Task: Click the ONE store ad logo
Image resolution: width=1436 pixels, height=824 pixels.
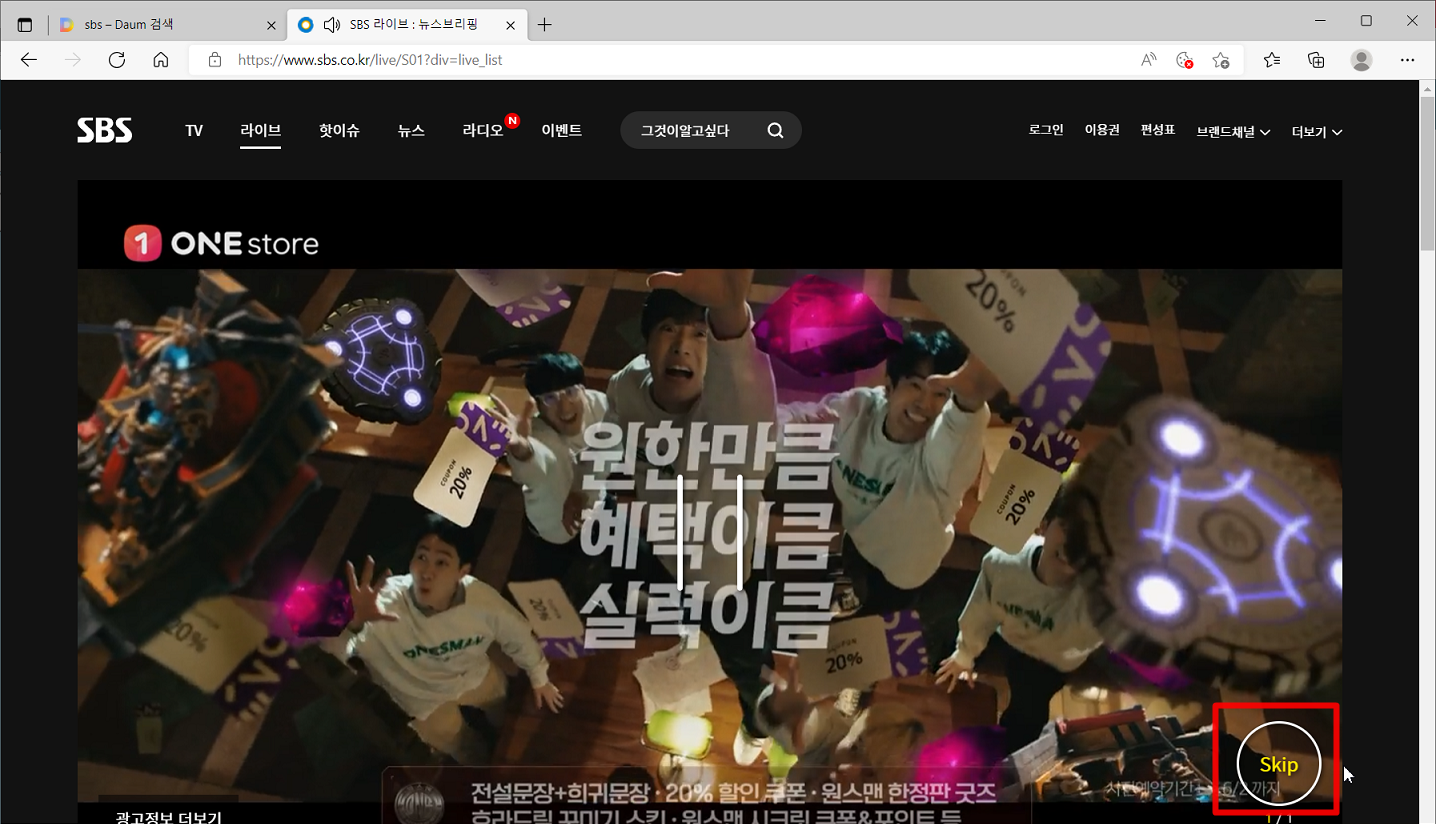Action: click(221, 243)
